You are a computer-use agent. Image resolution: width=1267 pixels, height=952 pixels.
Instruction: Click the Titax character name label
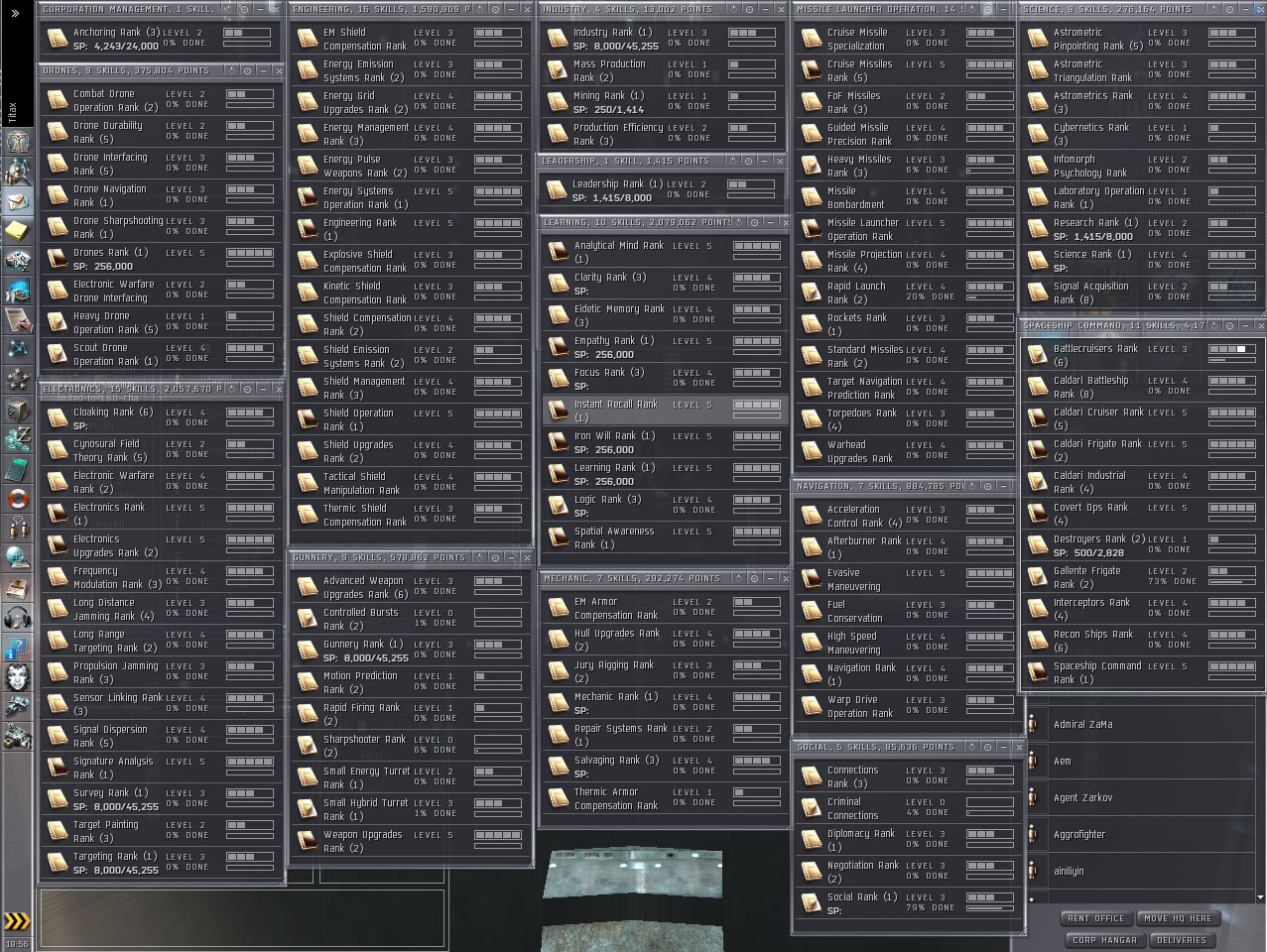tap(13, 112)
